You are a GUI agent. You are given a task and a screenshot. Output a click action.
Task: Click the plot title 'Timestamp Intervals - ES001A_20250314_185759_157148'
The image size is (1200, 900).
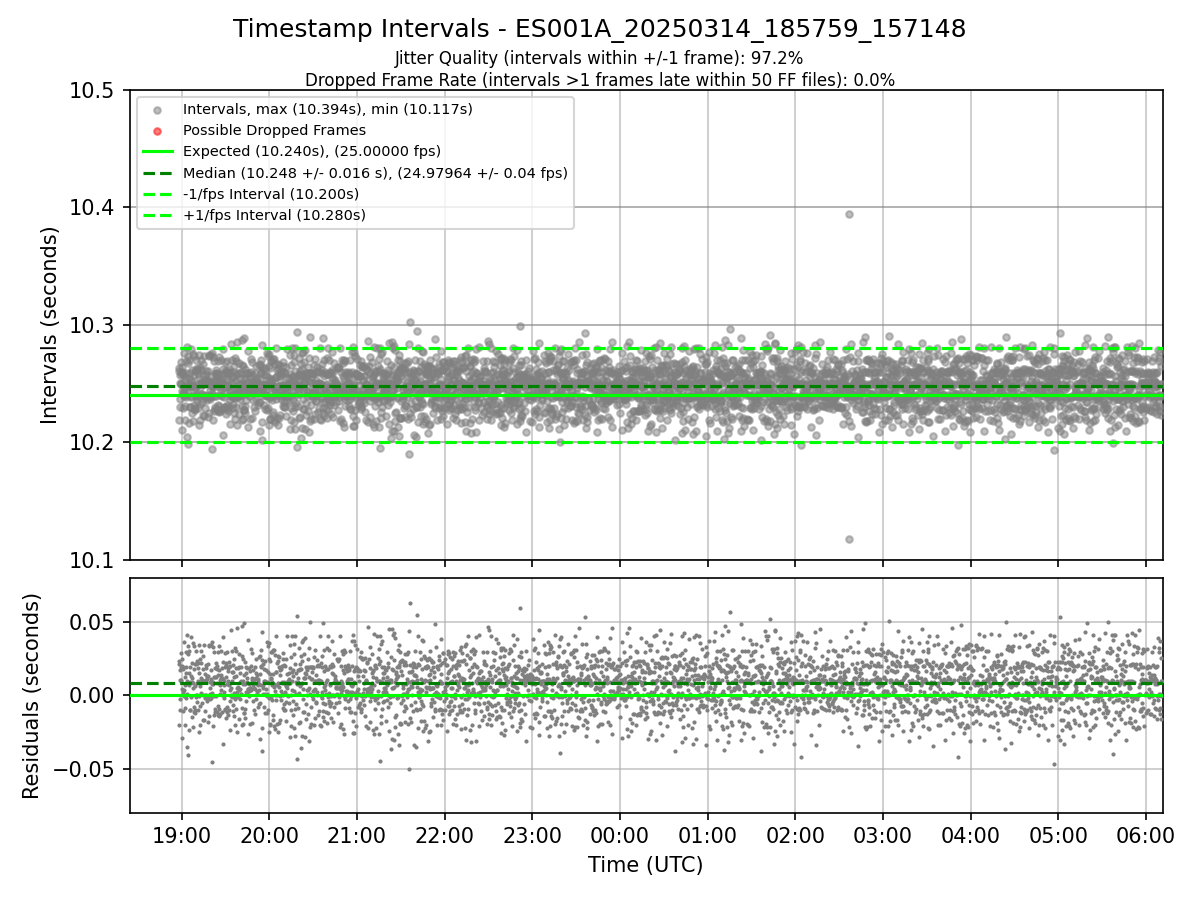point(599,29)
